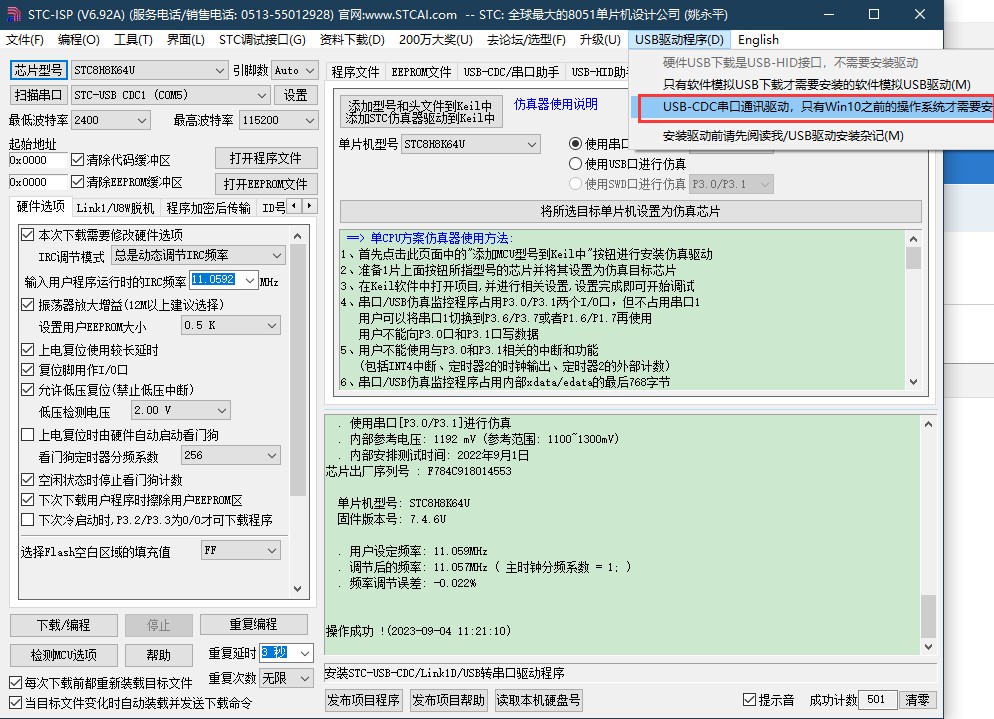
Task: Click 发布项目程序 button
Action: pos(363,700)
